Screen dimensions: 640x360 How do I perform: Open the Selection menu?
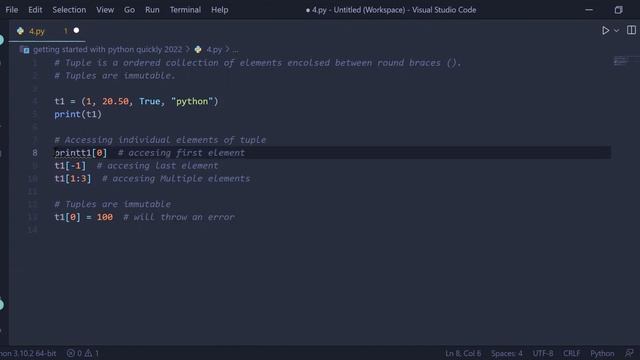click(69, 10)
